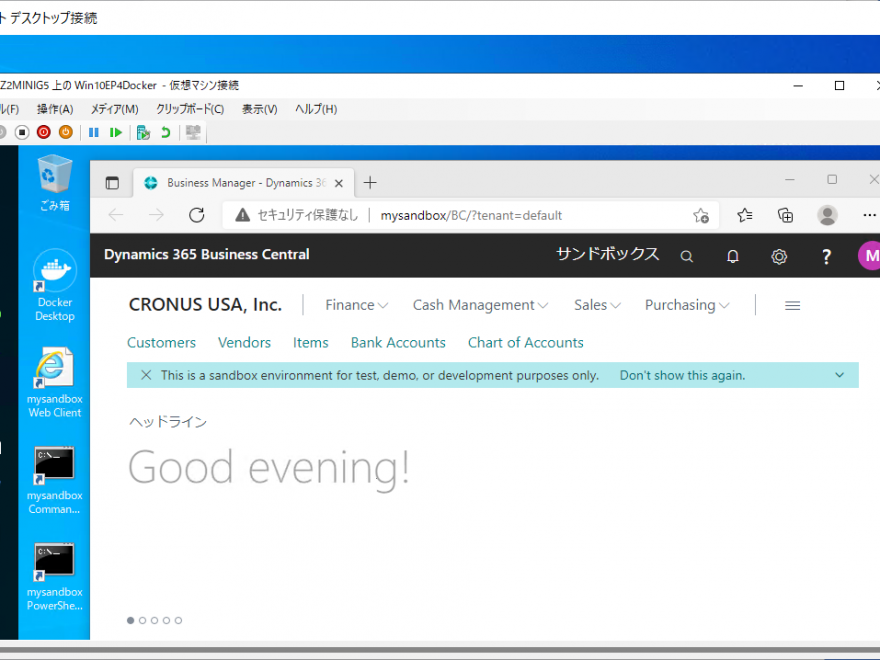Open the Items list

tap(310, 342)
